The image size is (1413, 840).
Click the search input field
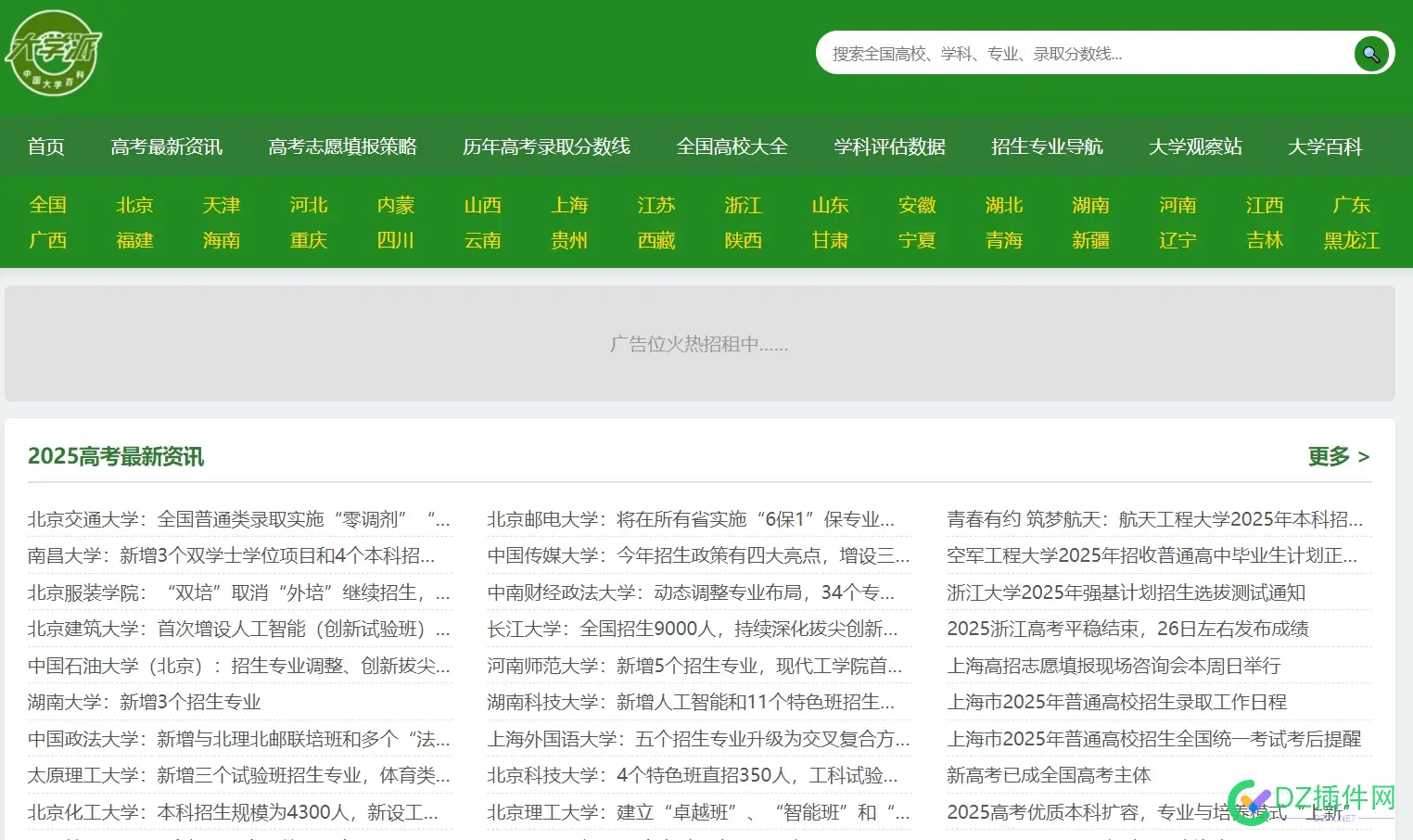[x=1066, y=53]
